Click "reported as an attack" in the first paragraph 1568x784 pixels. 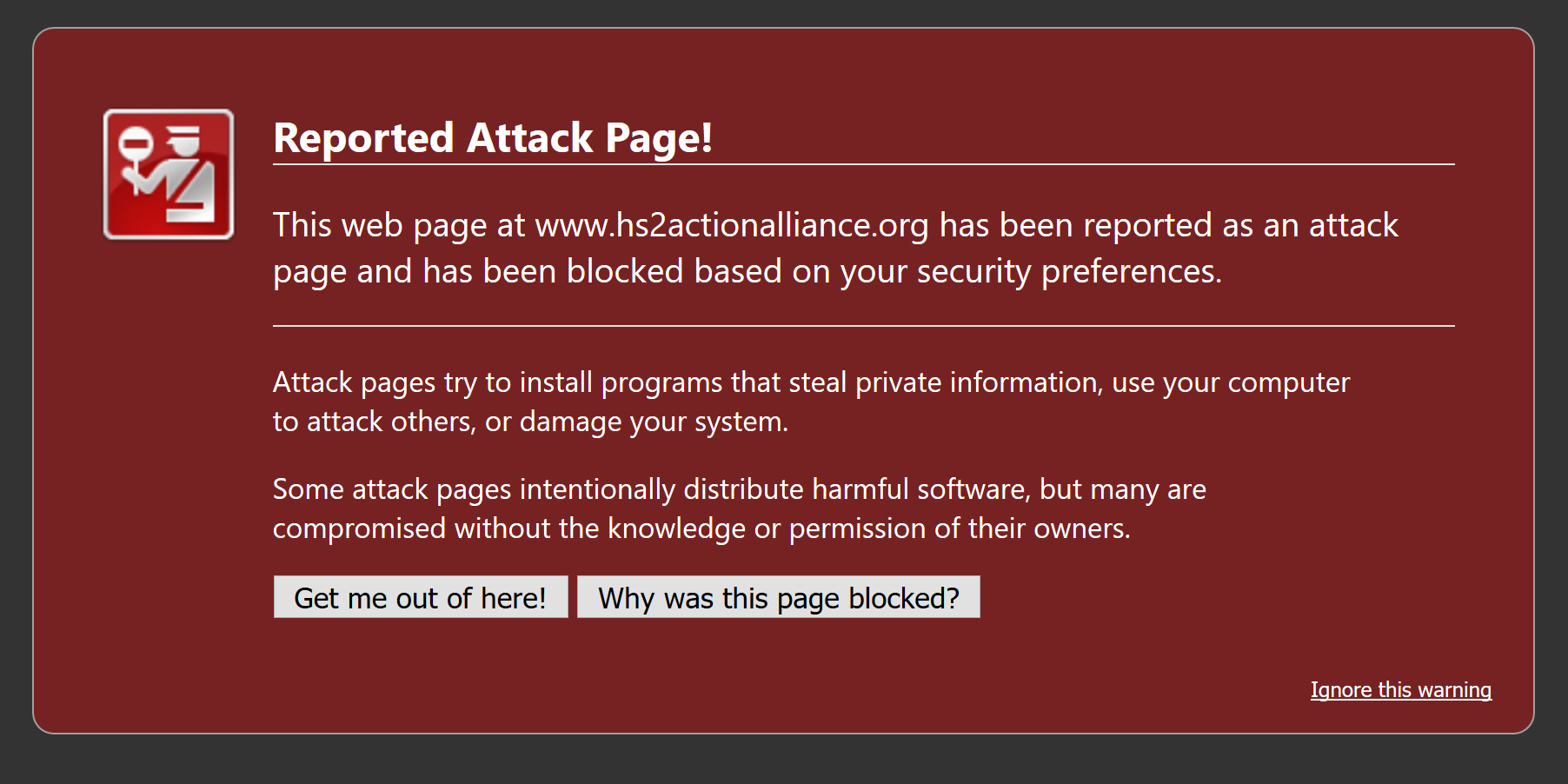coord(1240,225)
